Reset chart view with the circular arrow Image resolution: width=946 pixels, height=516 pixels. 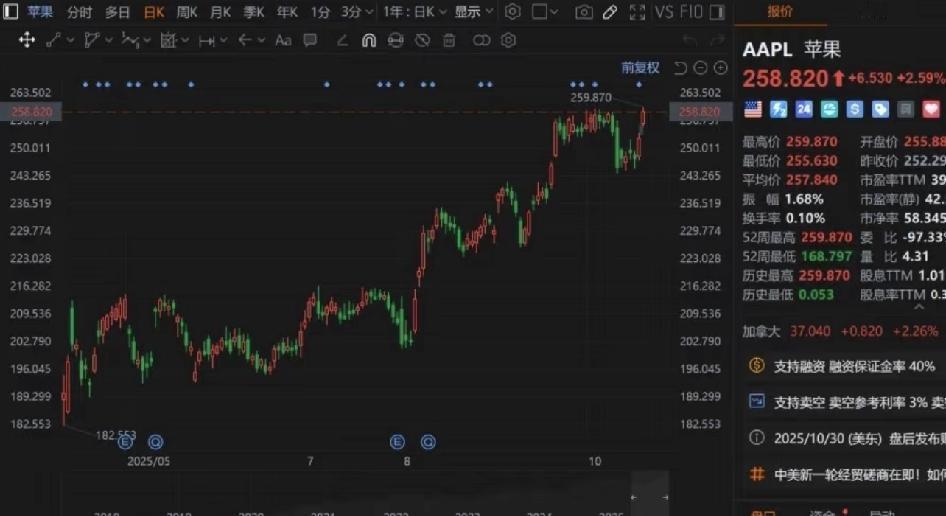coord(681,68)
